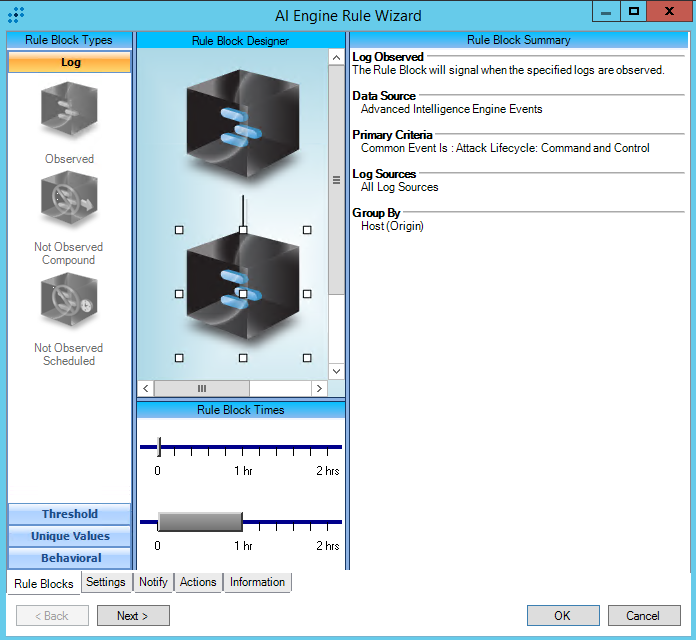The height and width of the screenshot is (640, 696).
Task: Click the lower time range slider bar
Action: click(x=200, y=522)
